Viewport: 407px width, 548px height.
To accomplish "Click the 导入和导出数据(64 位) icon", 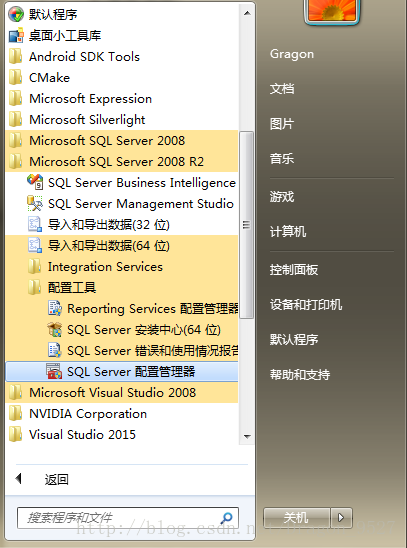I will pos(35,245).
